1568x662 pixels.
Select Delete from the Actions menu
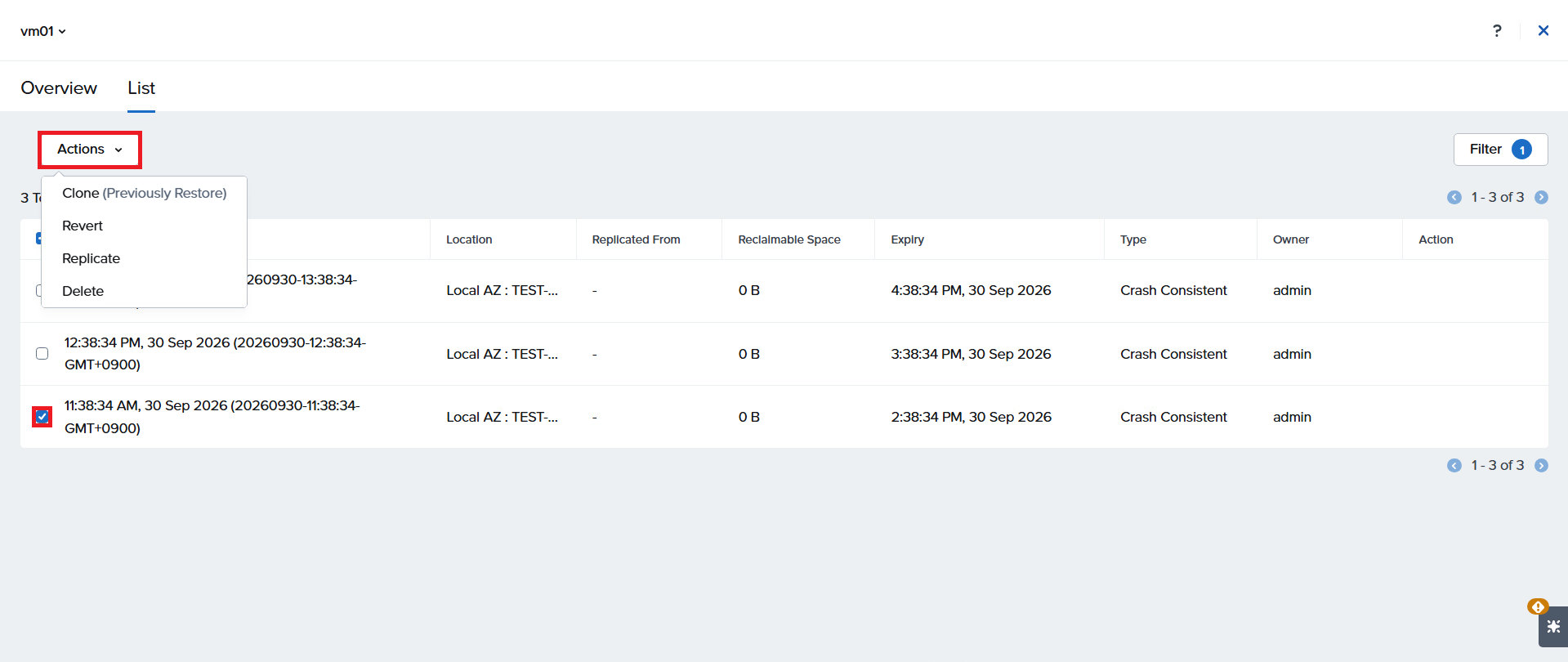83,291
